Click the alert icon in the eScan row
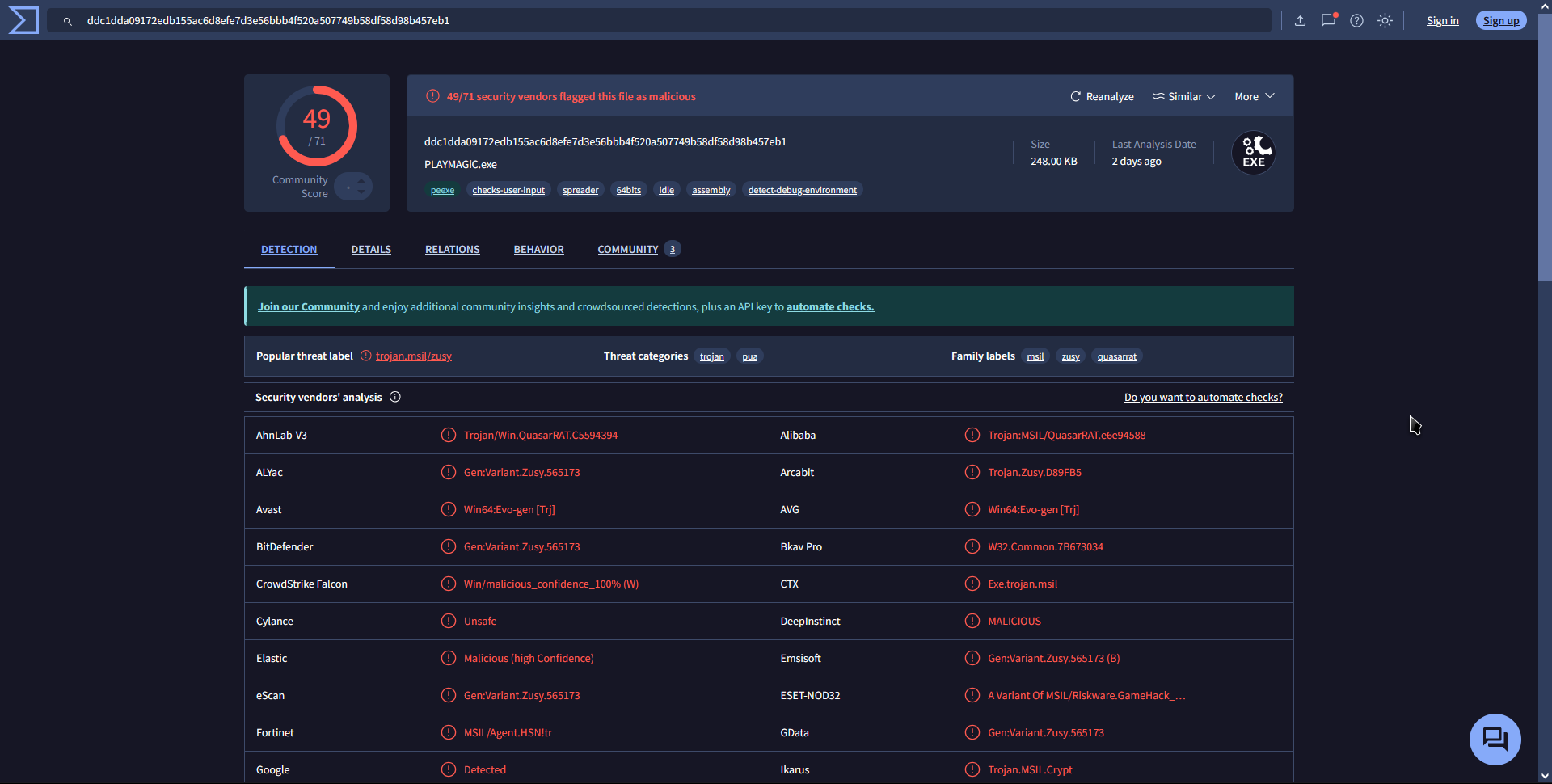This screenshot has width=1552, height=784. [449, 695]
